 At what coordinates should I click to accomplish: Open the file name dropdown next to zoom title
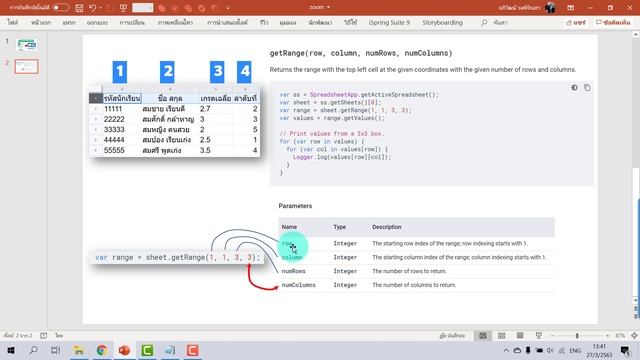328,7
